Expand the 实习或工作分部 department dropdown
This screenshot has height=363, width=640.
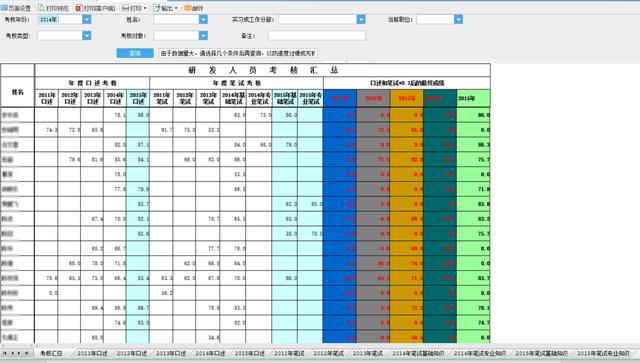[361, 19]
